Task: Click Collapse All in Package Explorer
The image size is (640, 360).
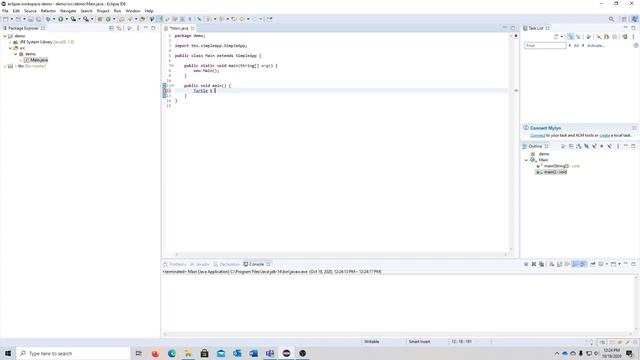Action: pyautogui.click(x=111, y=28)
